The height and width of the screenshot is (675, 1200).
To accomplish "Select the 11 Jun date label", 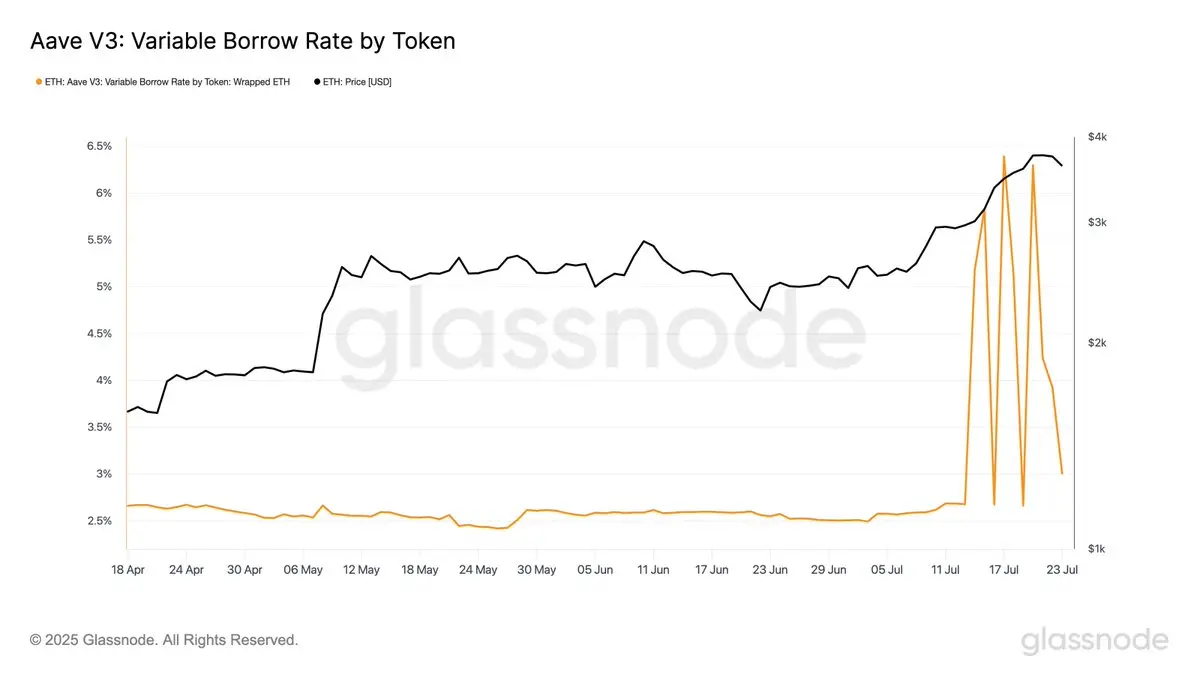I will [x=653, y=570].
